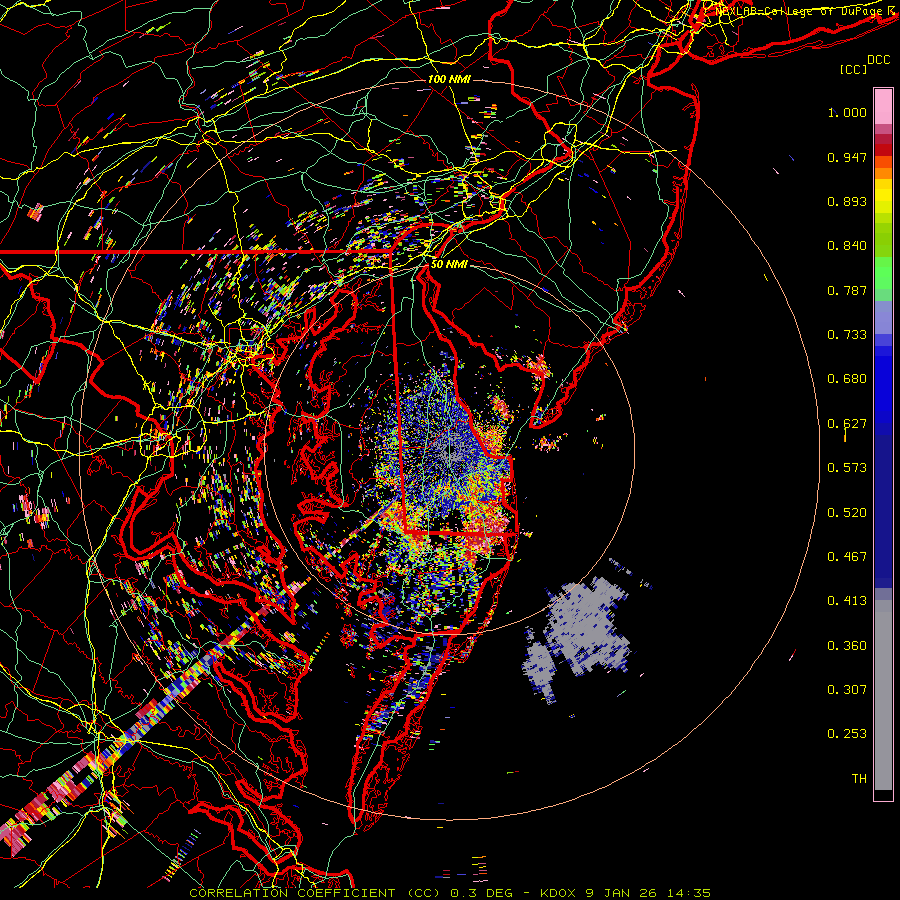This screenshot has width=900, height=900.
Task: Click the pink segment of the color bar
Action: coord(883,107)
